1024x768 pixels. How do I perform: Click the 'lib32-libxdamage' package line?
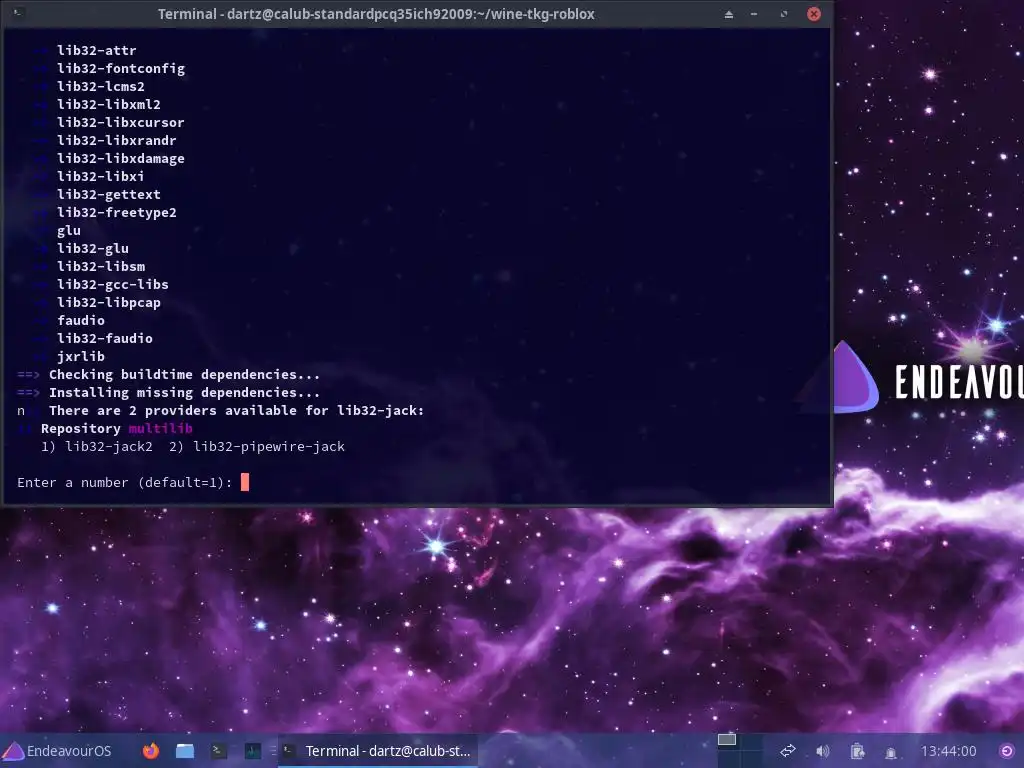(x=120, y=158)
